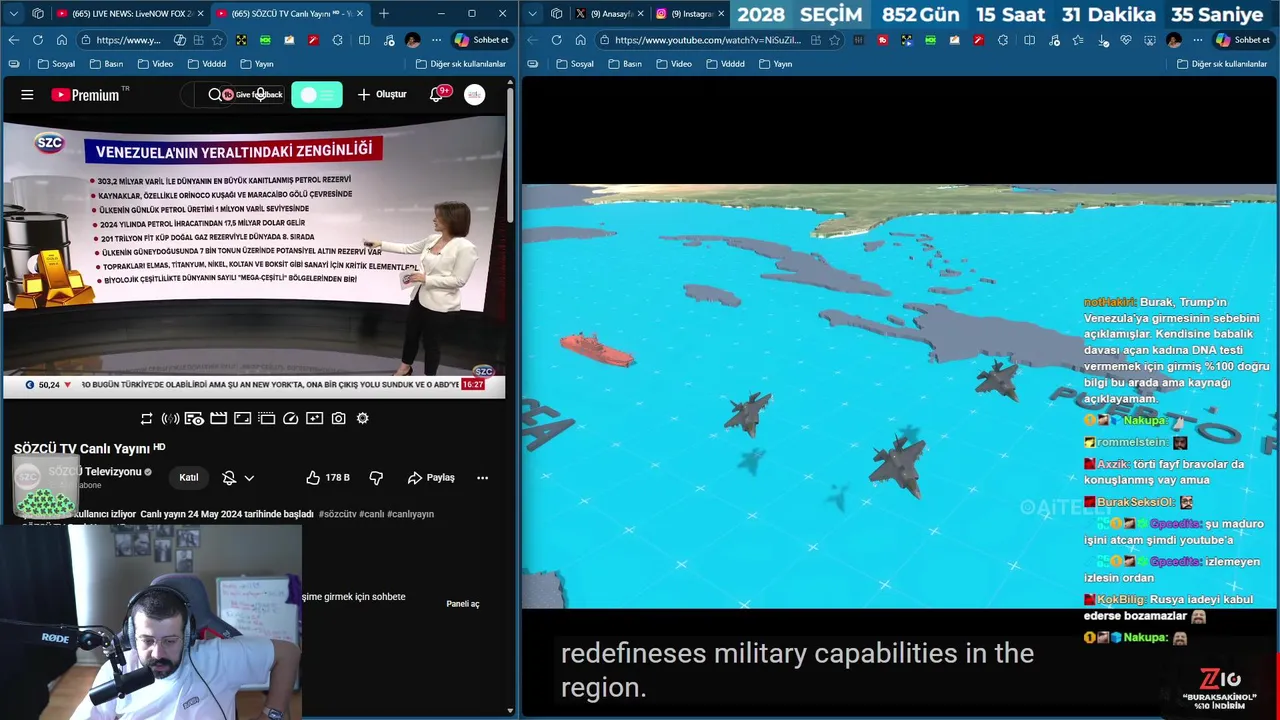Open downloads icon in right browser toolbar
1280x720 pixels.
pos(1102,40)
